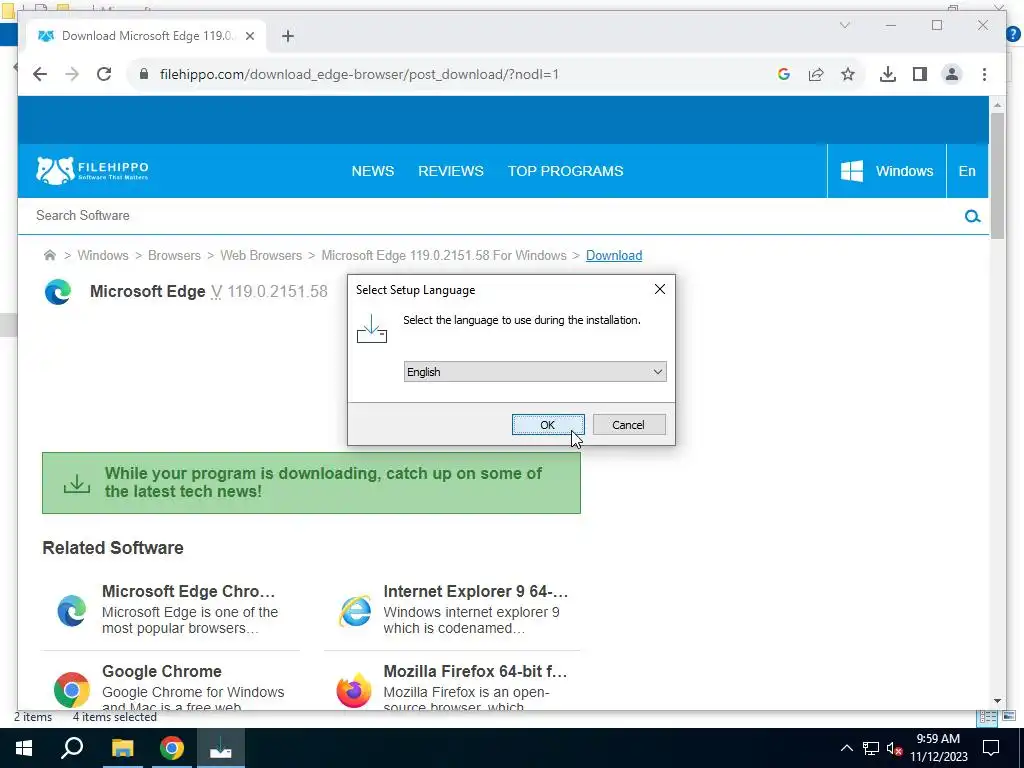Click the Browsers breadcrumb link
The height and width of the screenshot is (768, 1024).
174,255
